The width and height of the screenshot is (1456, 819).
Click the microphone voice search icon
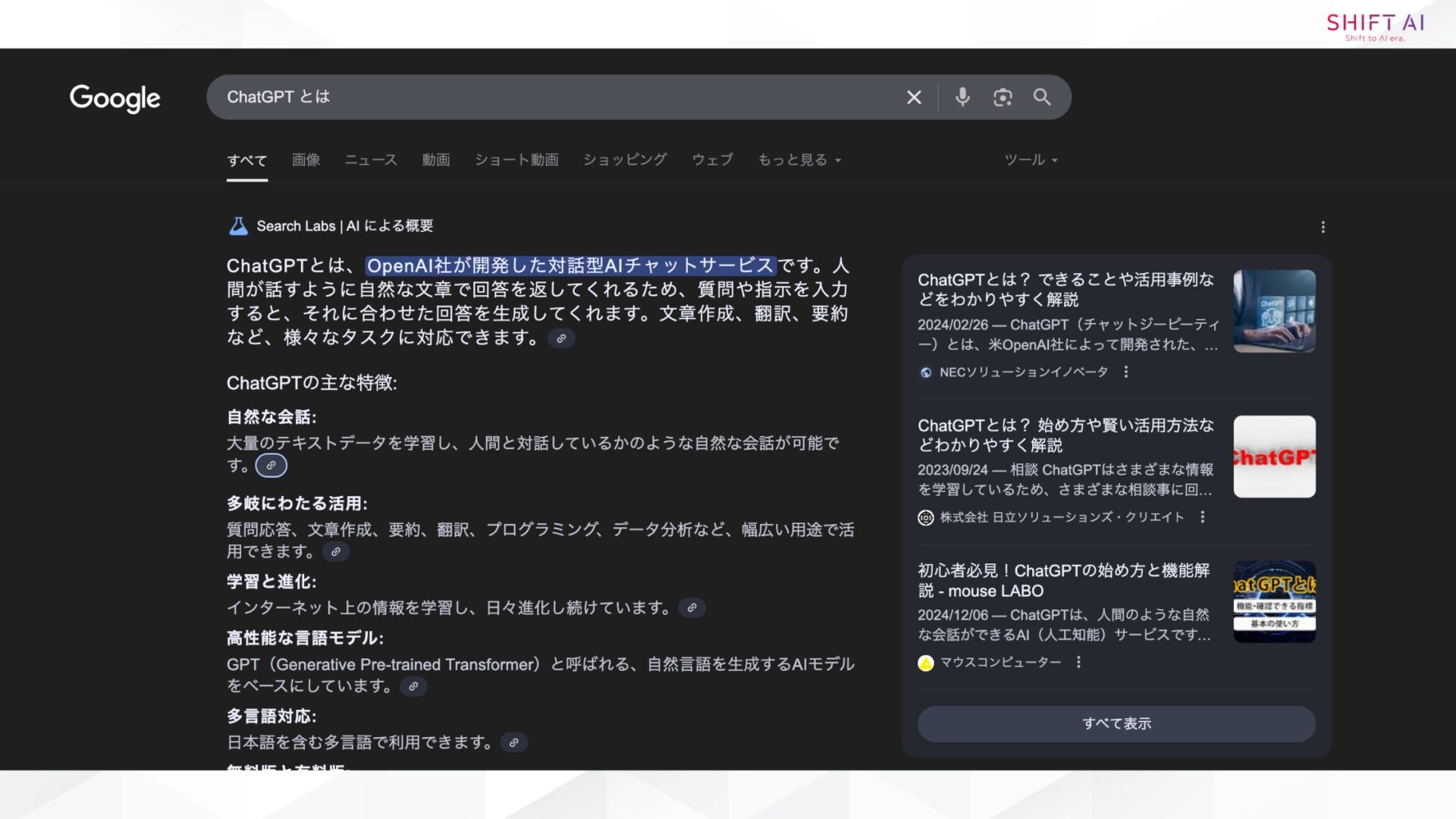coord(962,97)
